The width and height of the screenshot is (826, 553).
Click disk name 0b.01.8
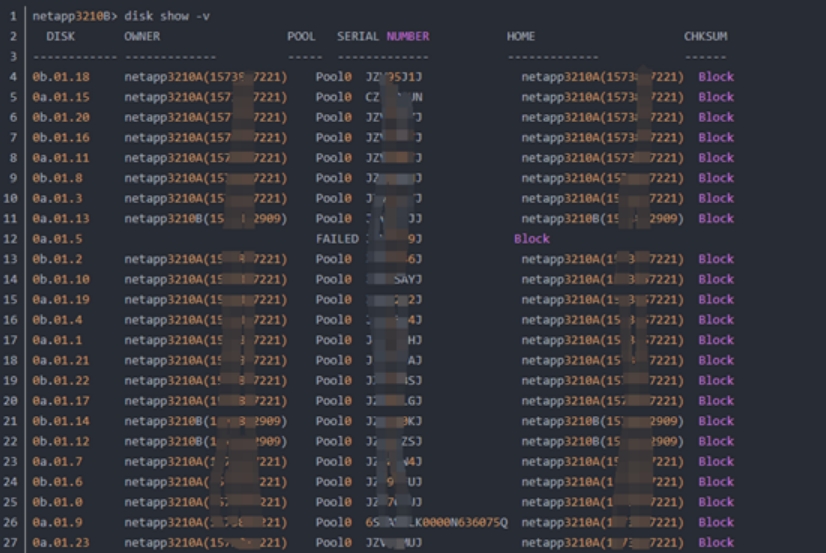57,178
